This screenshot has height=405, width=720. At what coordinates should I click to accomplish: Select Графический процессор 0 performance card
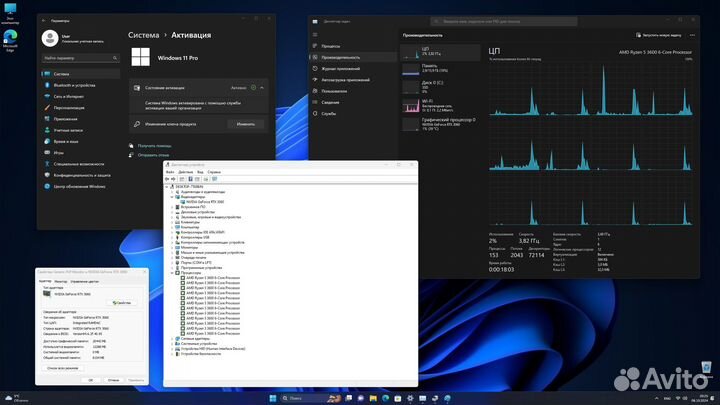(440, 124)
